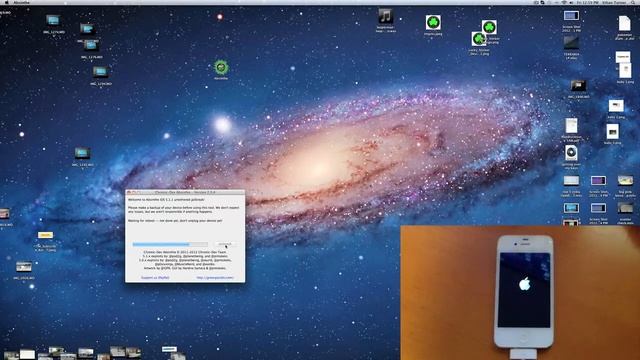Select the lone monitor icon at mid-left of the desktop
640x360 pixels.
click(82, 153)
